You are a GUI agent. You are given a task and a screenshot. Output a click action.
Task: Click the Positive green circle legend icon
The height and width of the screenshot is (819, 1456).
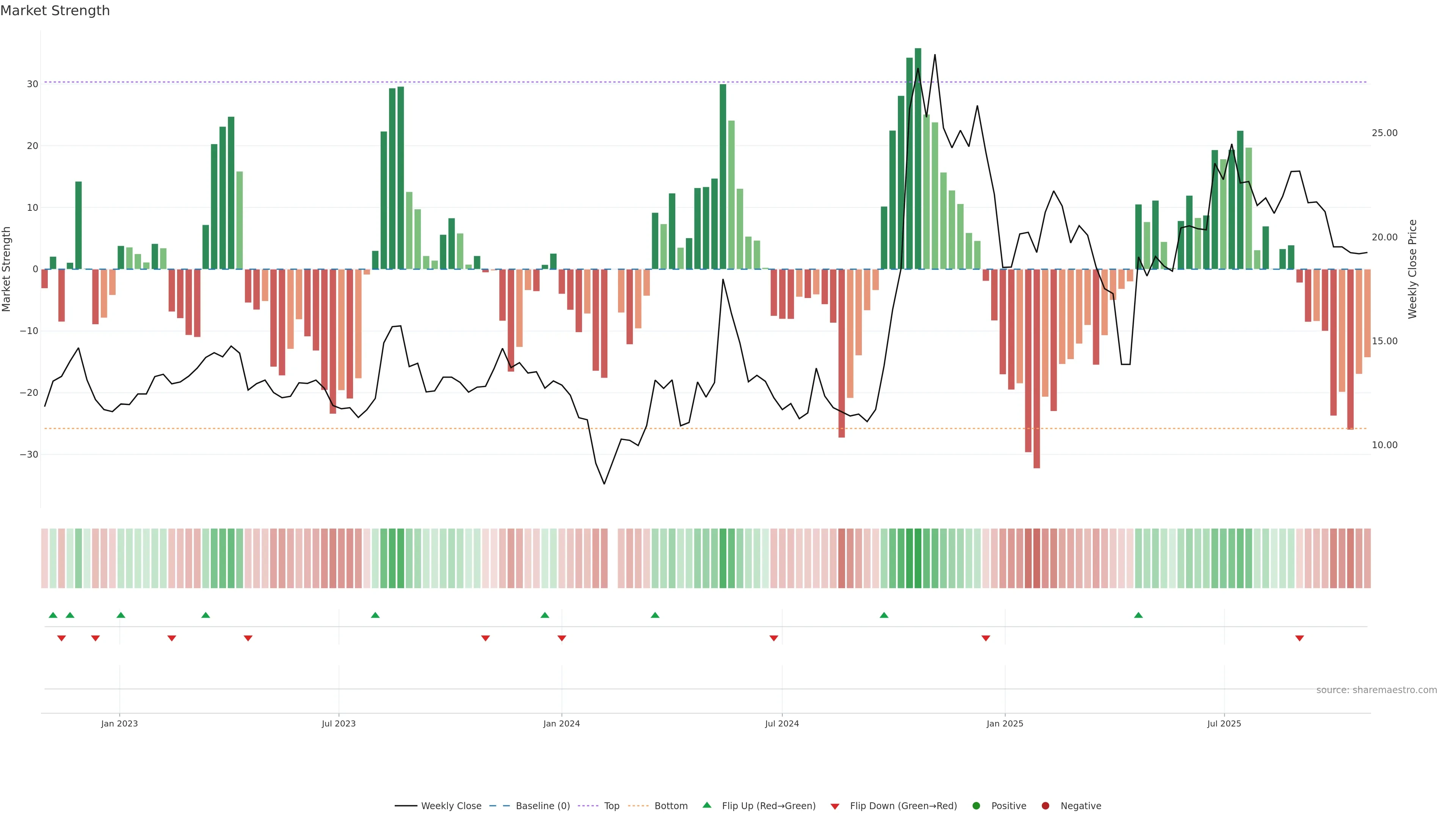point(976,806)
